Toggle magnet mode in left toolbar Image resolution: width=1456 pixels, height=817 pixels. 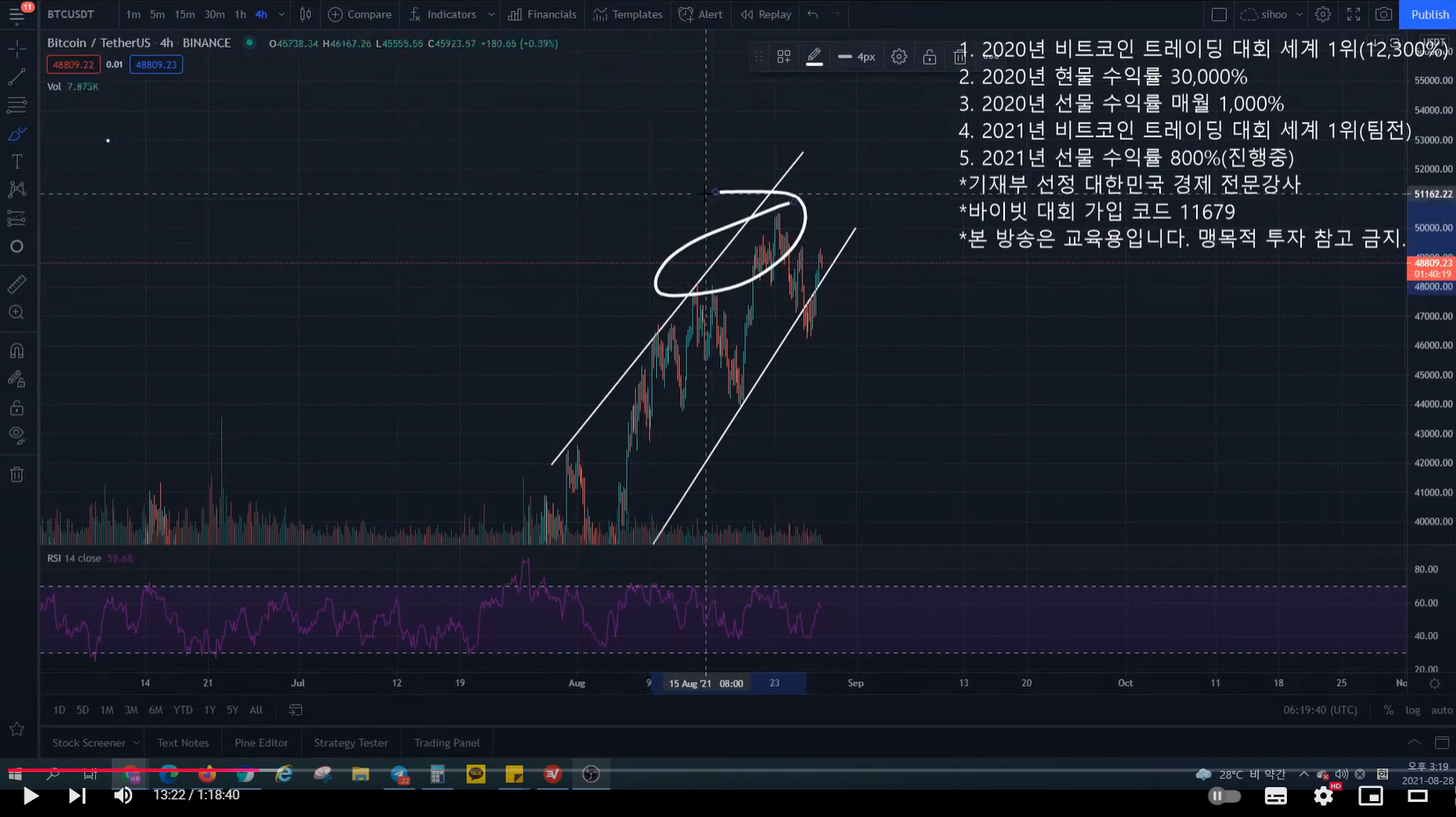click(17, 351)
